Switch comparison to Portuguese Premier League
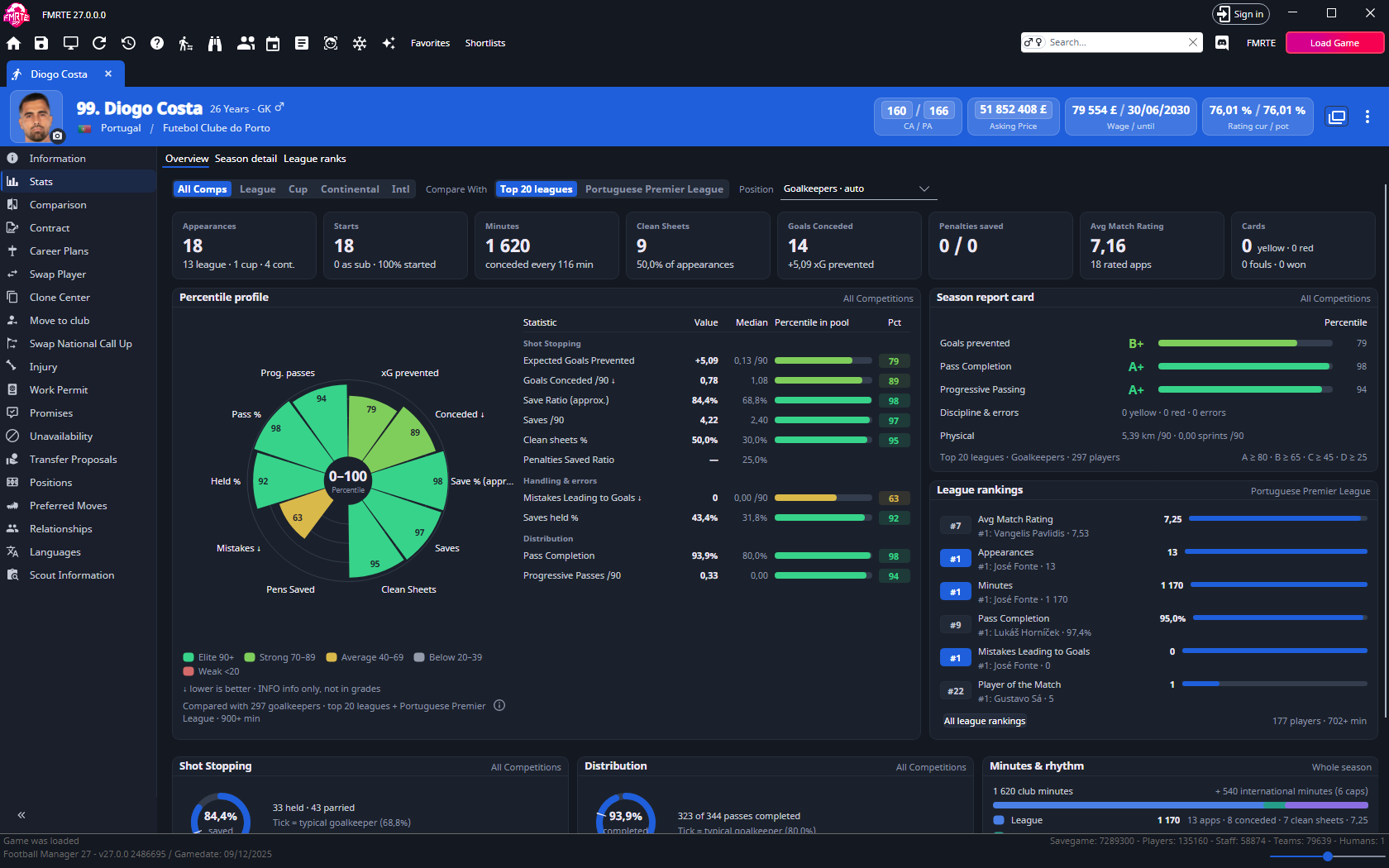 [654, 189]
